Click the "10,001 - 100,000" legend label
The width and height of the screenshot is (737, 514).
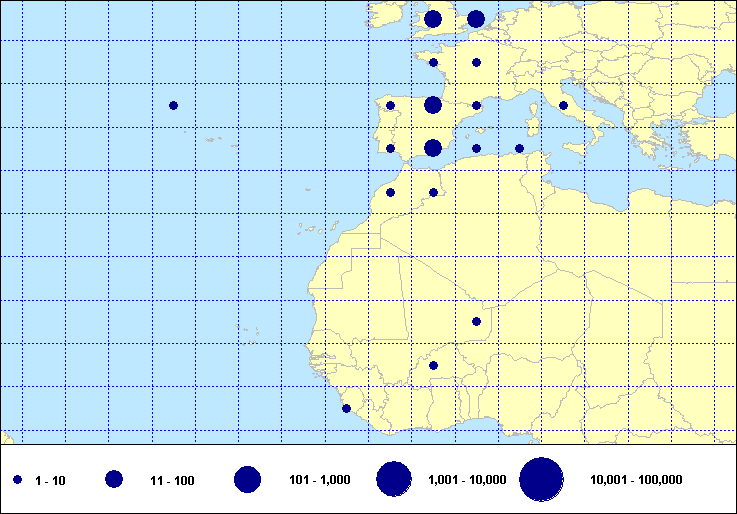(x=636, y=481)
